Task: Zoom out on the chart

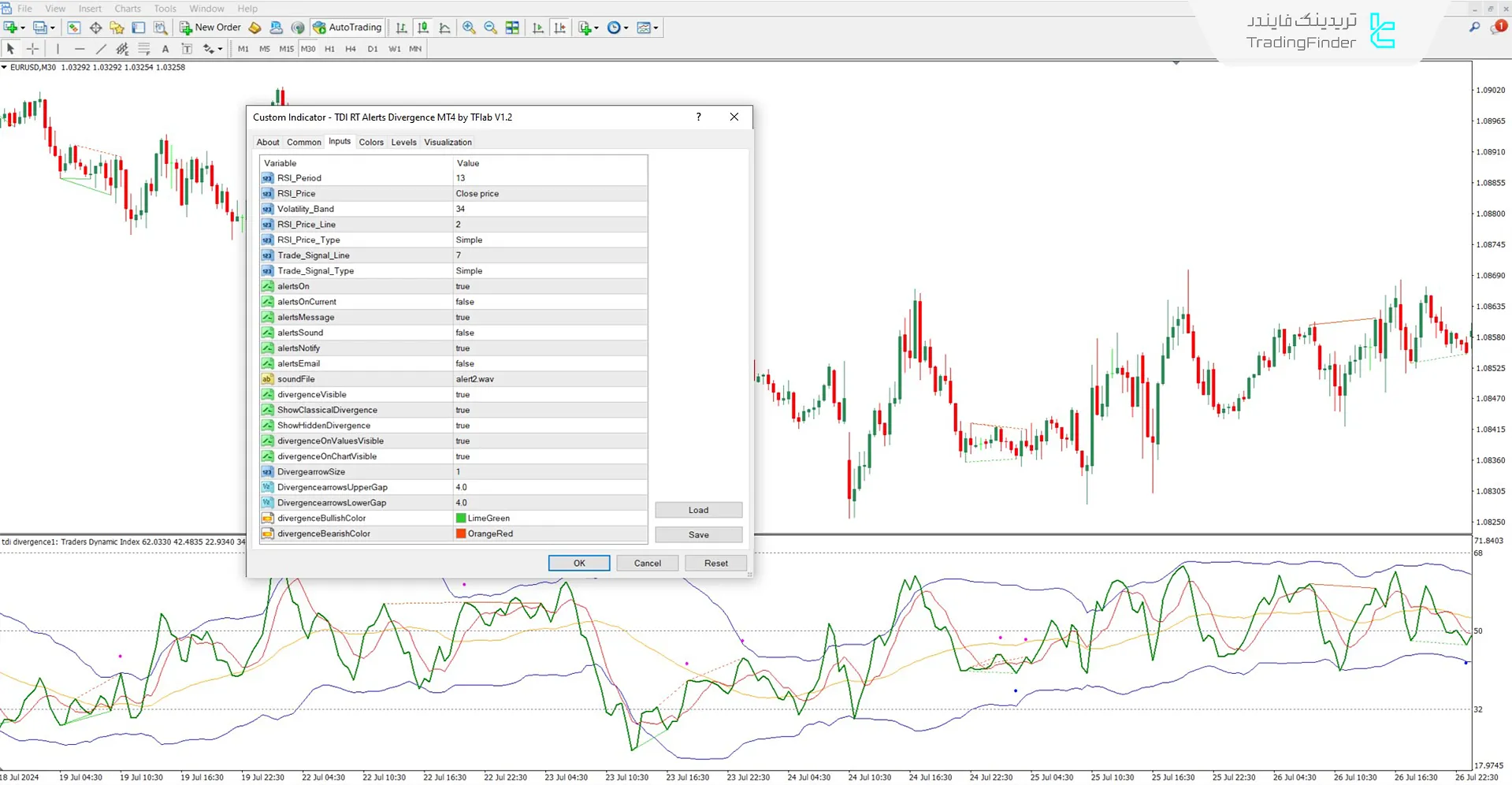Action: [x=489, y=28]
